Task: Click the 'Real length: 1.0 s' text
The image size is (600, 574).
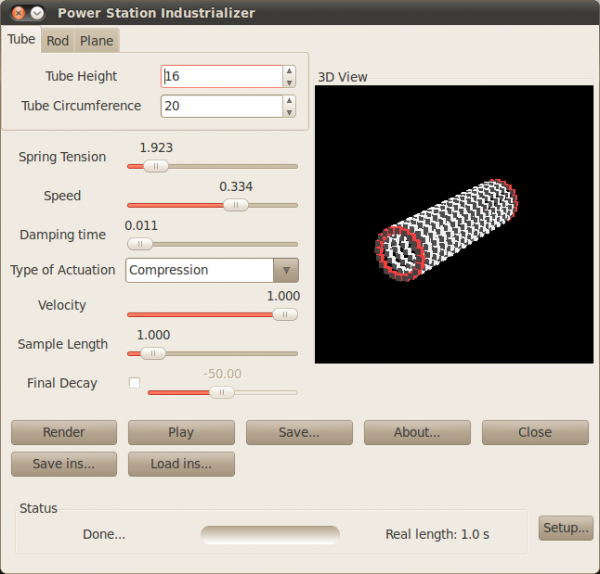Action: [x=437, y=535]
